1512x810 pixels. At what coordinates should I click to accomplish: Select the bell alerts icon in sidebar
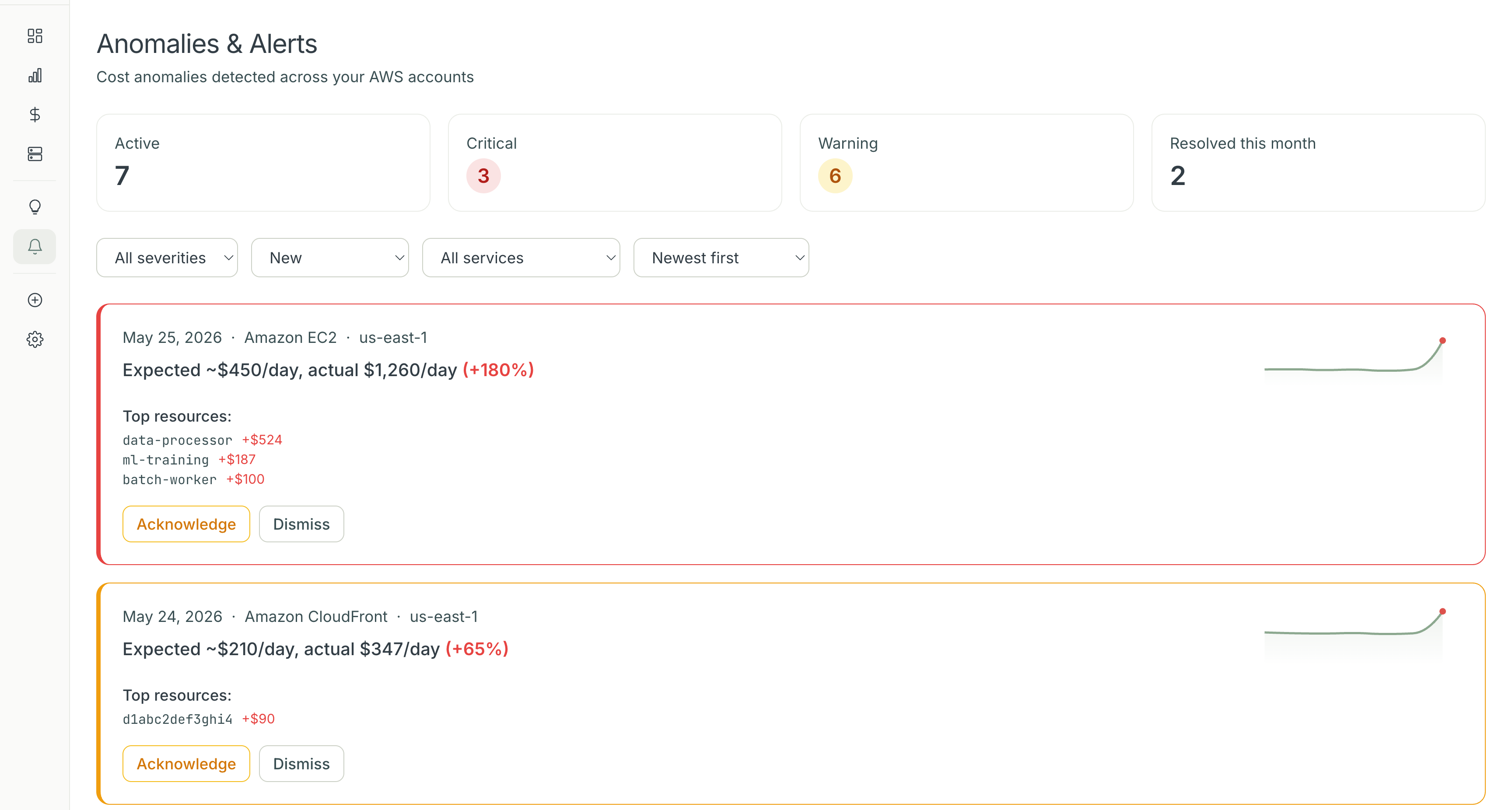[x=35, y=247]
